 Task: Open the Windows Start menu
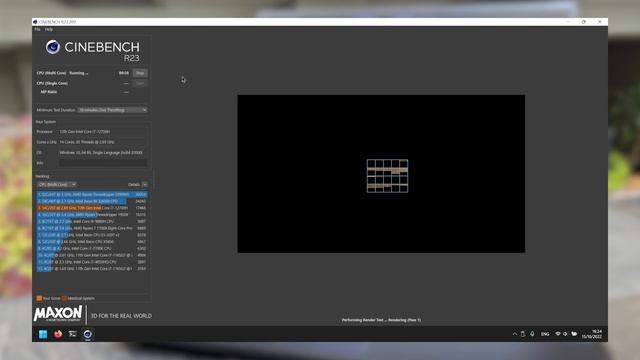pyautogui.click(x=43, y=334)
